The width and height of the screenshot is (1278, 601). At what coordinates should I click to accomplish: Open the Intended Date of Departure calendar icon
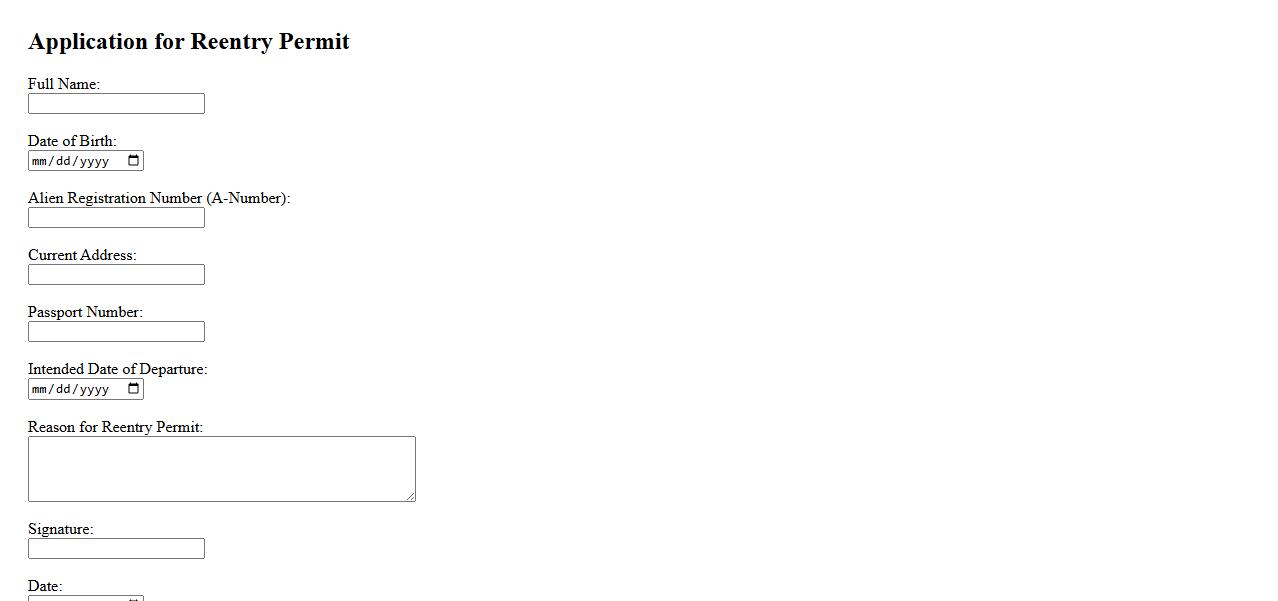click(133, 389)
